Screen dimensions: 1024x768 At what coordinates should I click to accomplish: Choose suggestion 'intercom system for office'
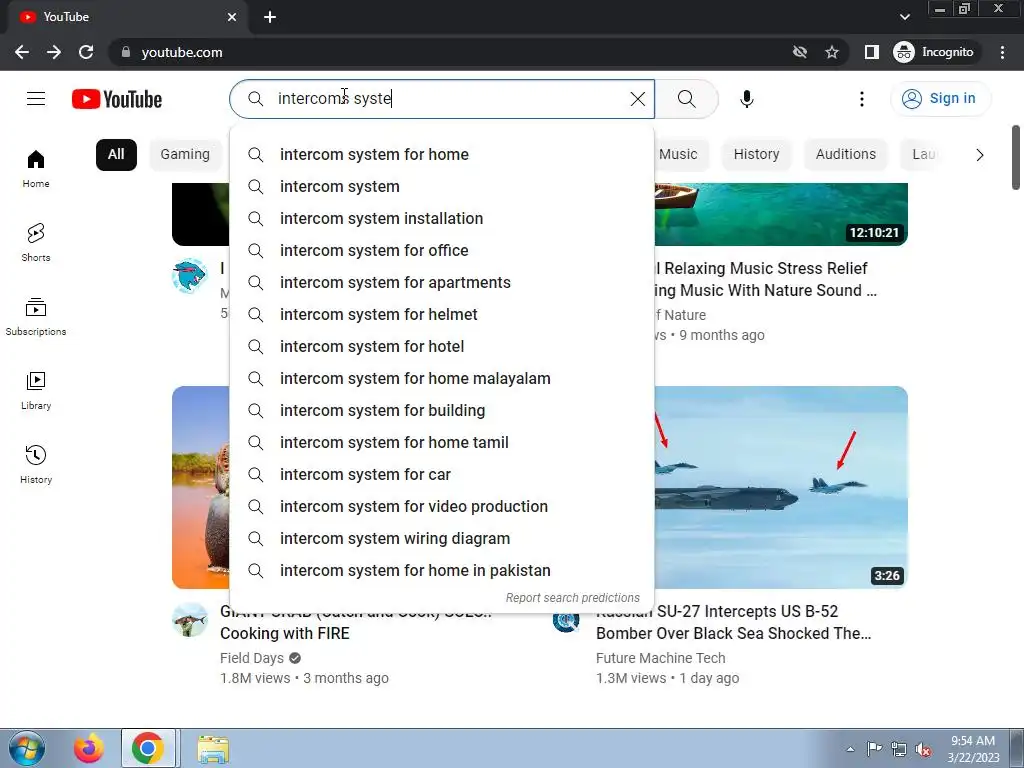click(441, 250)
